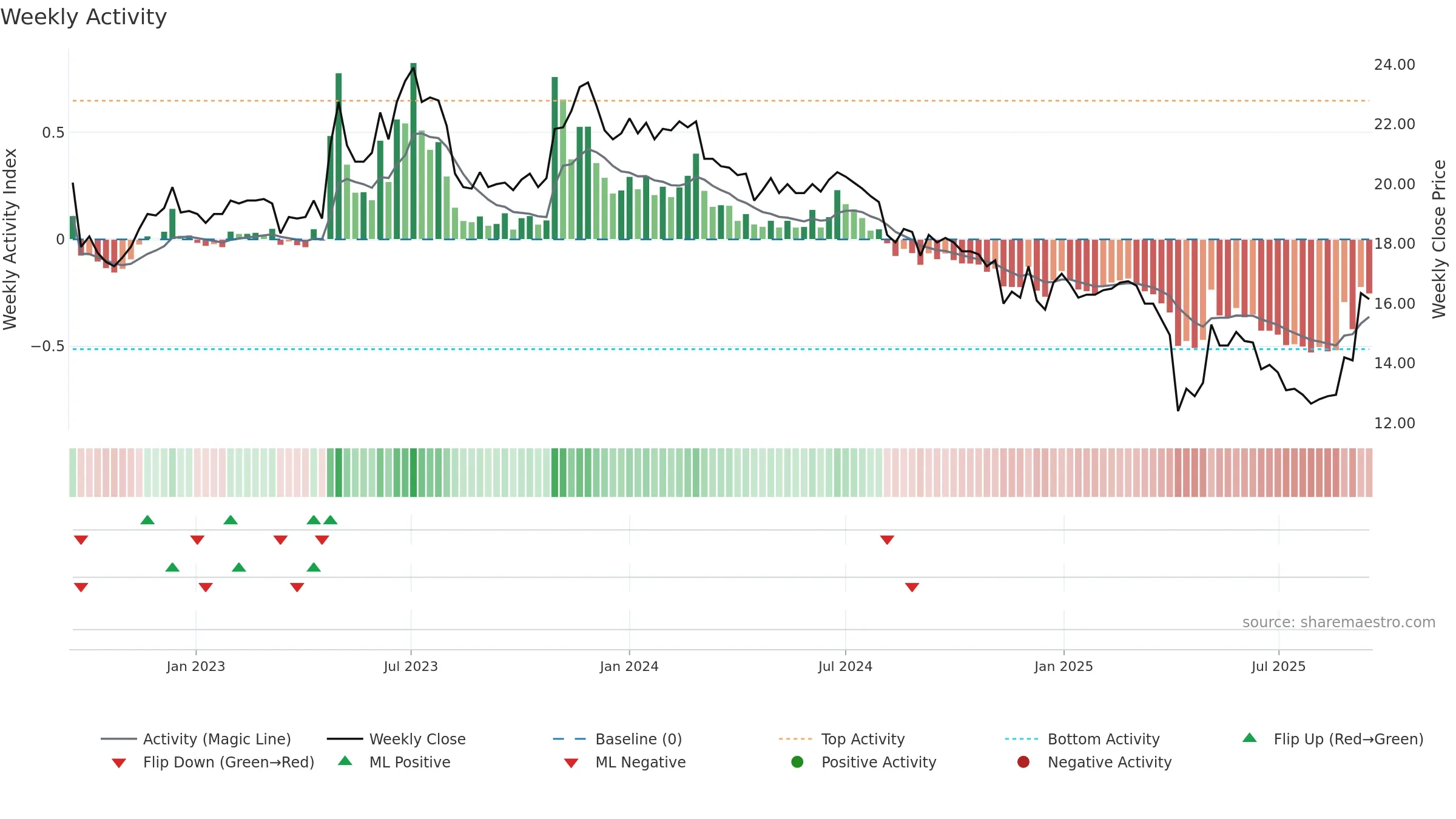Screen dimensions: 1456x819
Task: Click the Jul 2023 x-axis label
Action: tap(411, 667)
